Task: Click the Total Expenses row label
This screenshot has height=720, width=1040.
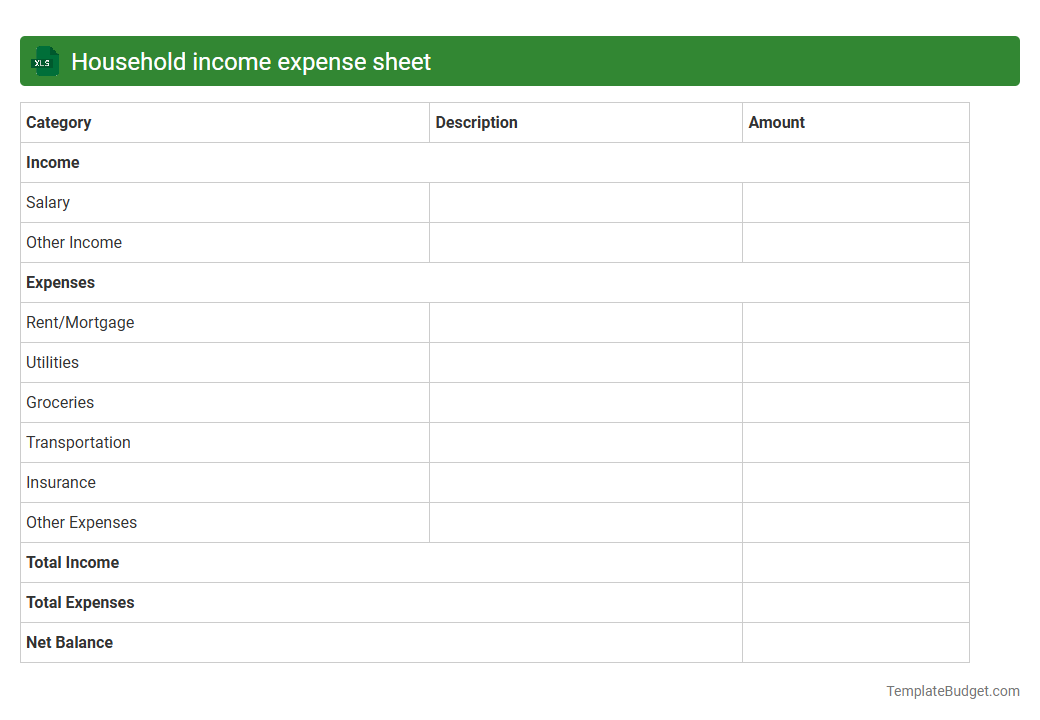Action: 80,602
